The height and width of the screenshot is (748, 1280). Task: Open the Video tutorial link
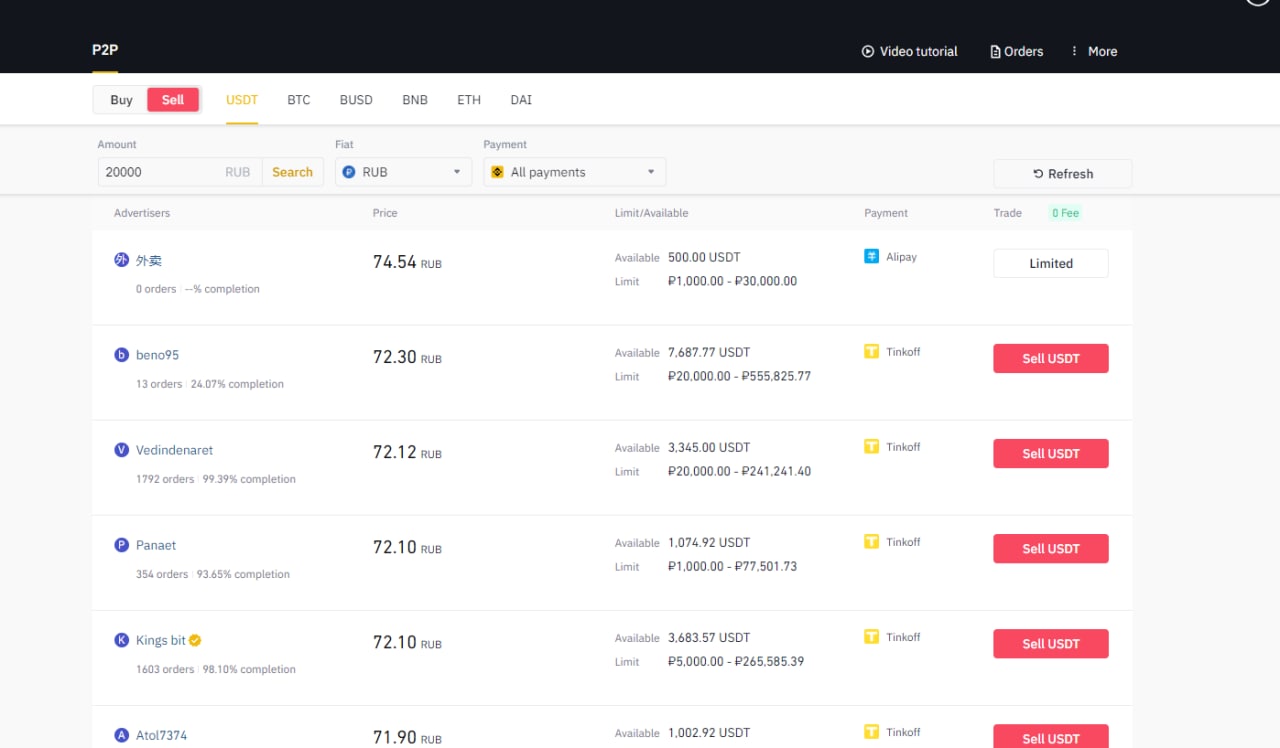909,51
